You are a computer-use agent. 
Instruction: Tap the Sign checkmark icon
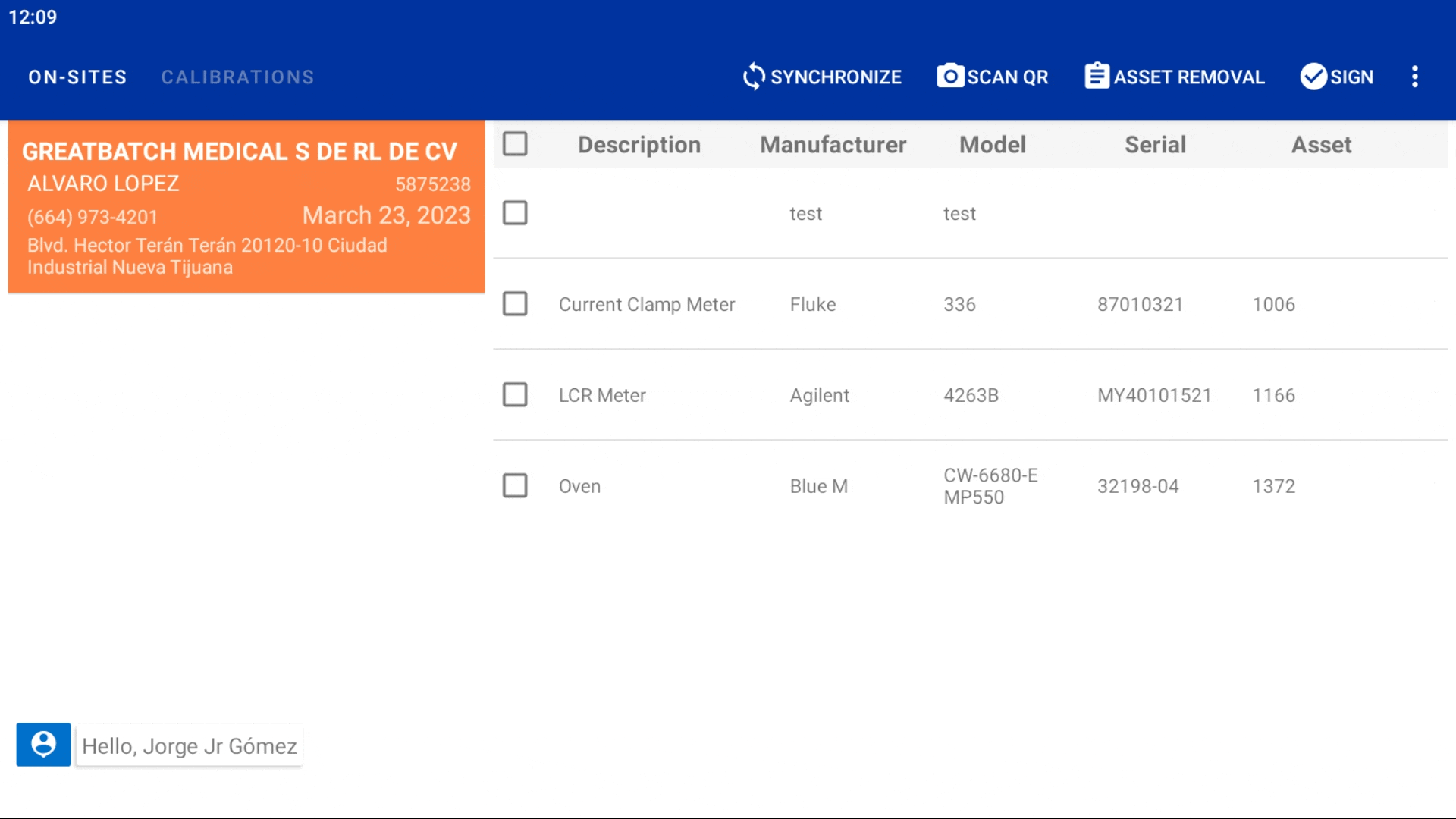(1313, 77)
